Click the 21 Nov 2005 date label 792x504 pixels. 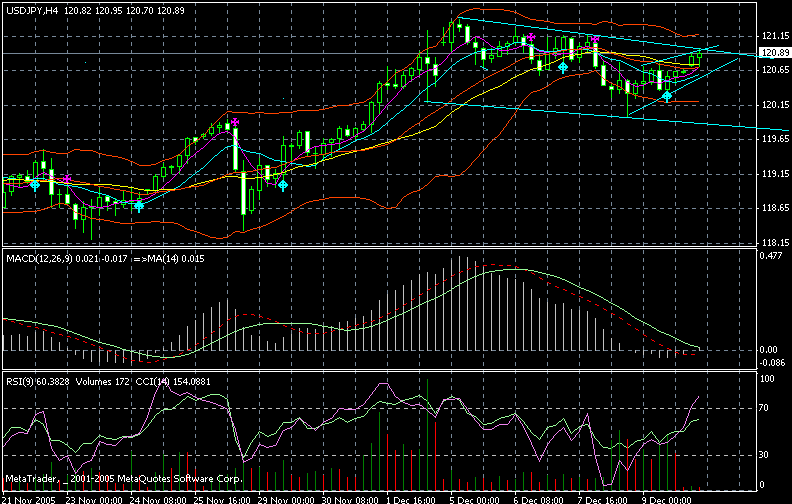28,499
